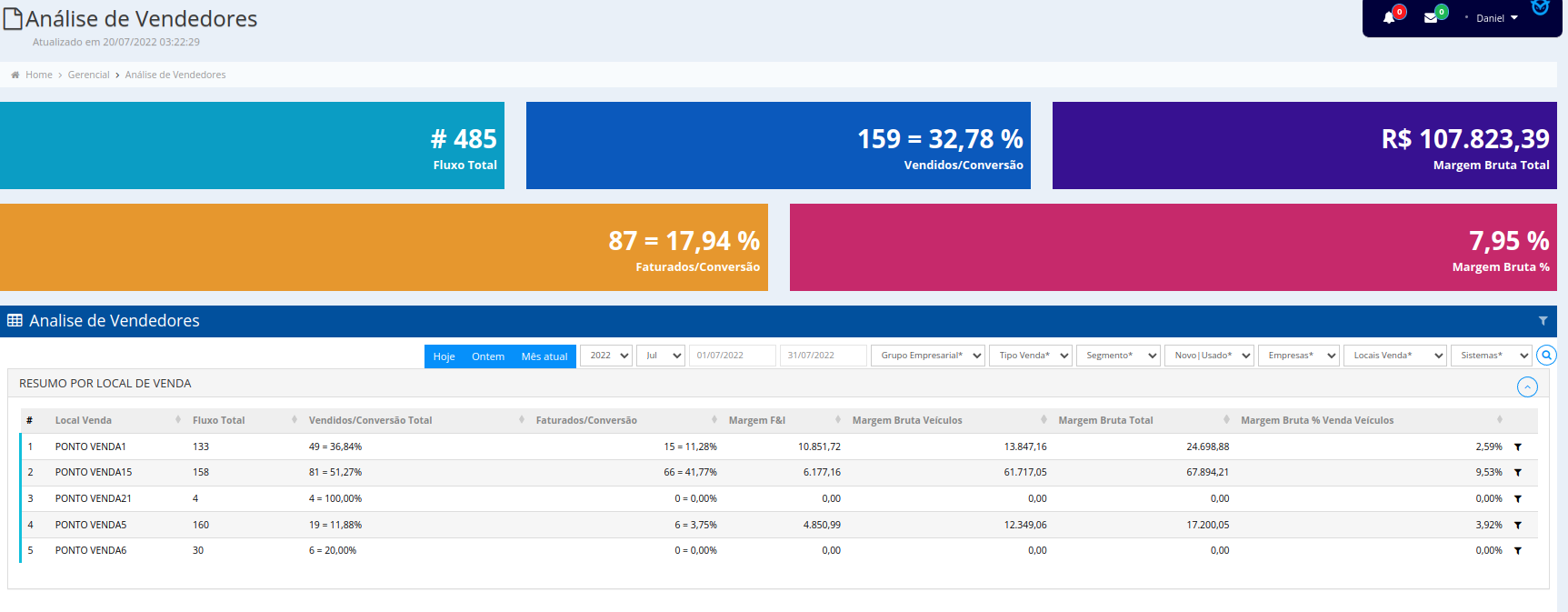Select the Hoje date shortcut
This screenshot has width=1568, height=612.
point(444,356)
